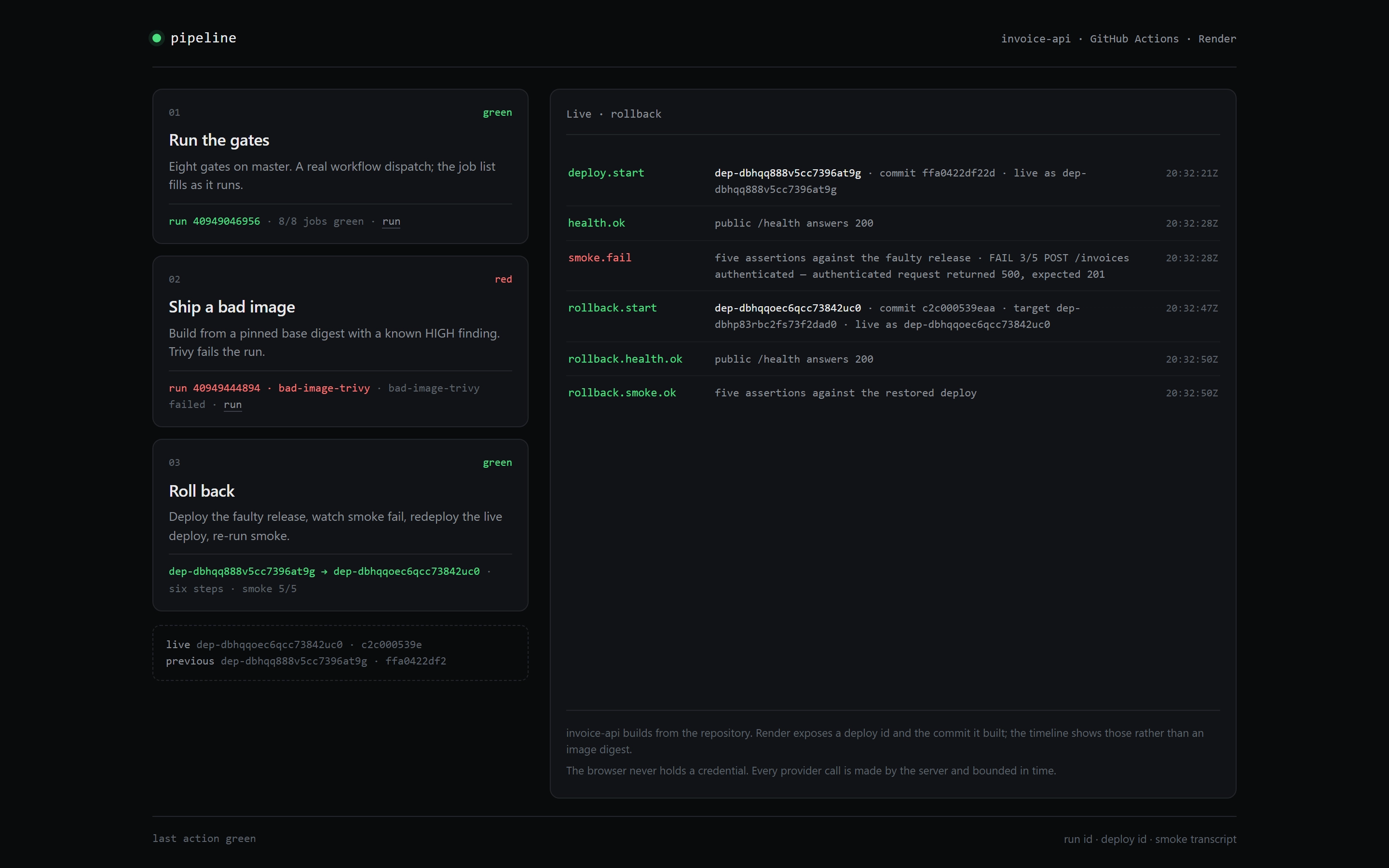The image size is (1389, 868).
Task: Click the bold dep-dbhqqoec6qcc73842uc0 id in rollback.start row
Action: (x=788, y=308)
